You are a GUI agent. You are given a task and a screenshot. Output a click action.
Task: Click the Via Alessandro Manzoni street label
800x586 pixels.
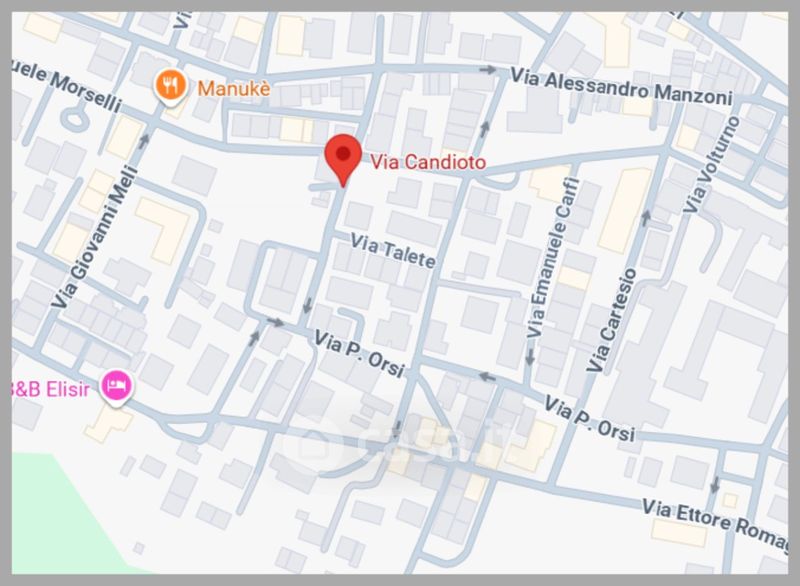pos(621,87)
